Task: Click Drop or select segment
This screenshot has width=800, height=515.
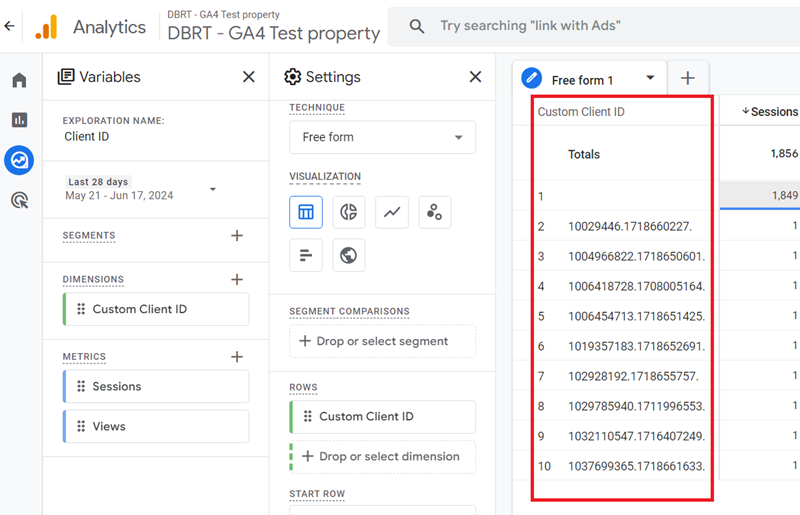Action: coord(382,341)
